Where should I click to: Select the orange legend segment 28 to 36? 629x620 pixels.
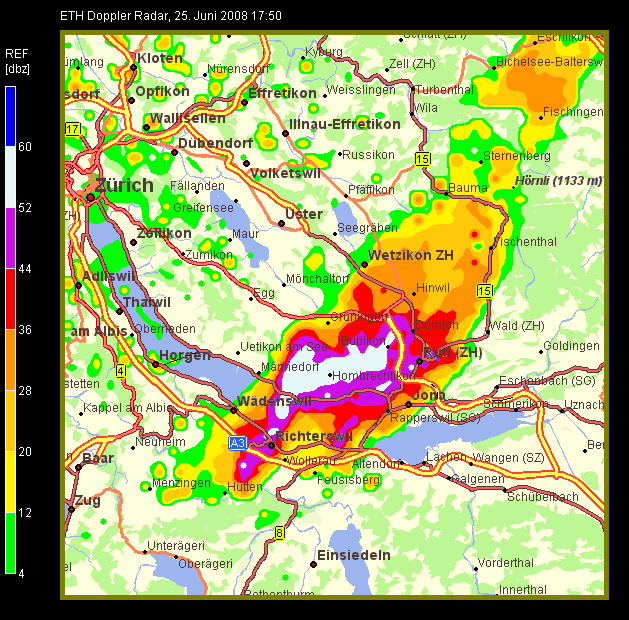tap(10, 360)
